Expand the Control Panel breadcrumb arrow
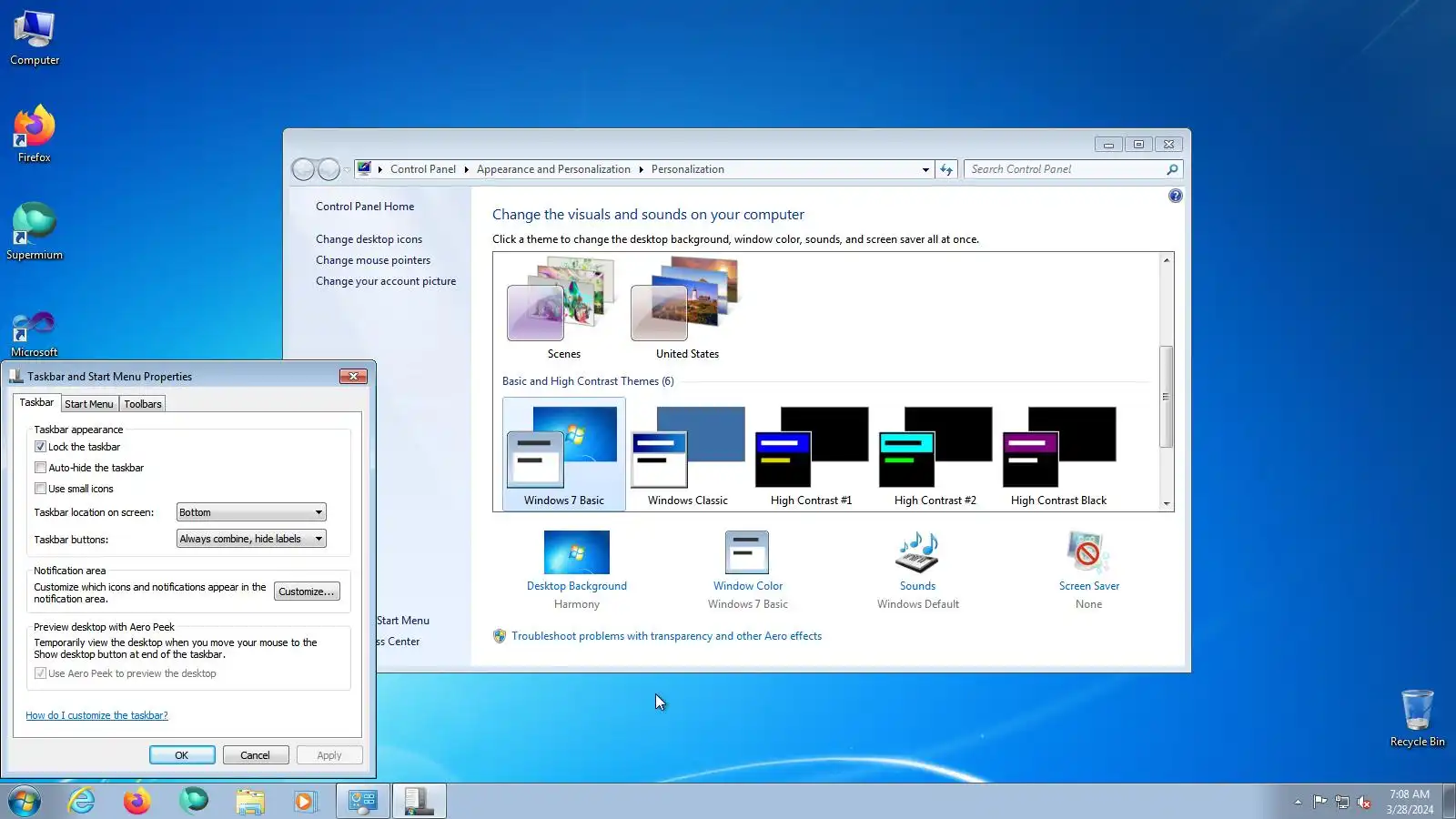1456x819 pixels. (466, 169)
